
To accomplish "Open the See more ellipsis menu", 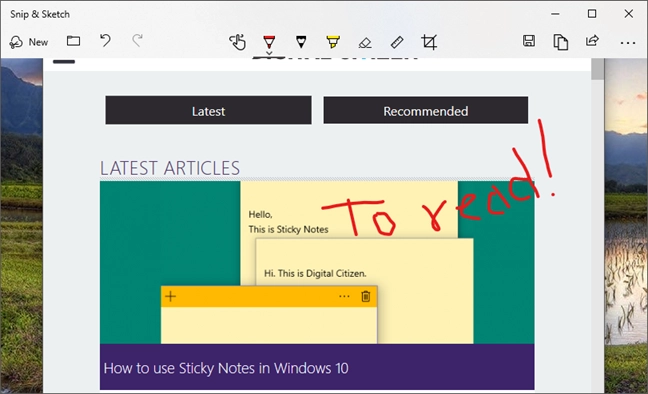I will [x=628, y=43].
